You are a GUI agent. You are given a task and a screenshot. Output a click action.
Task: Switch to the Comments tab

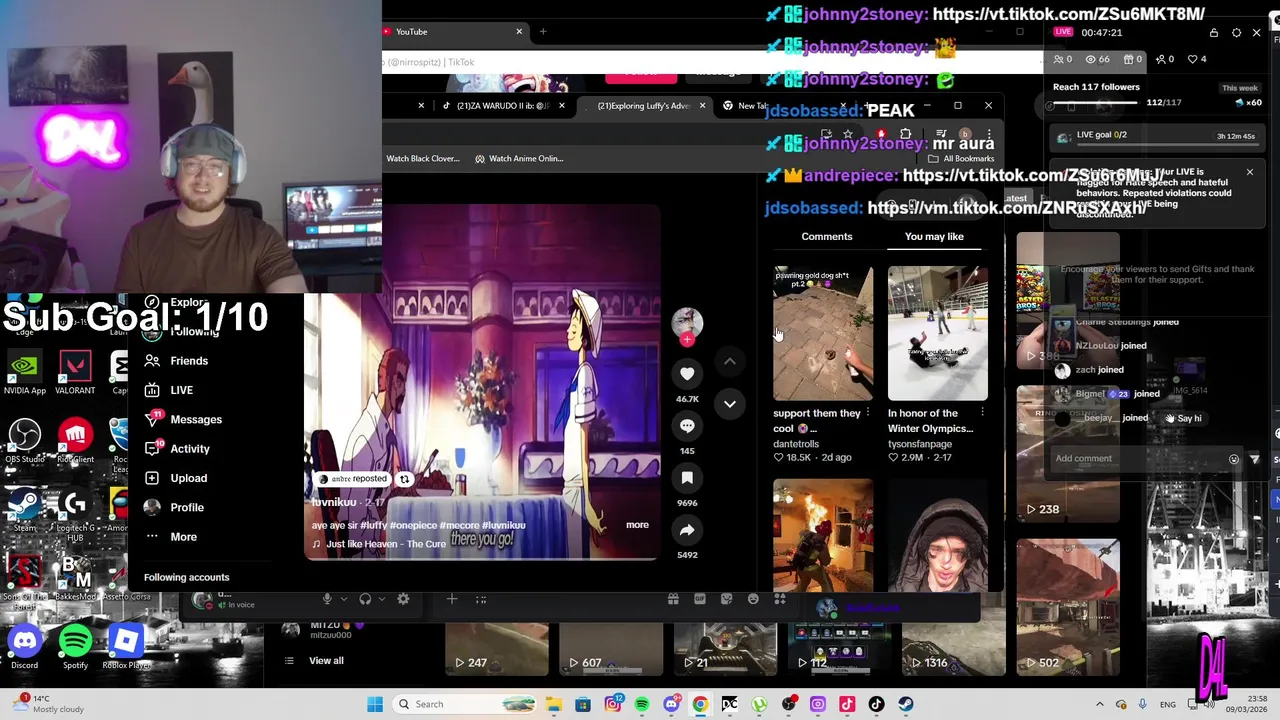coord(827,236)
